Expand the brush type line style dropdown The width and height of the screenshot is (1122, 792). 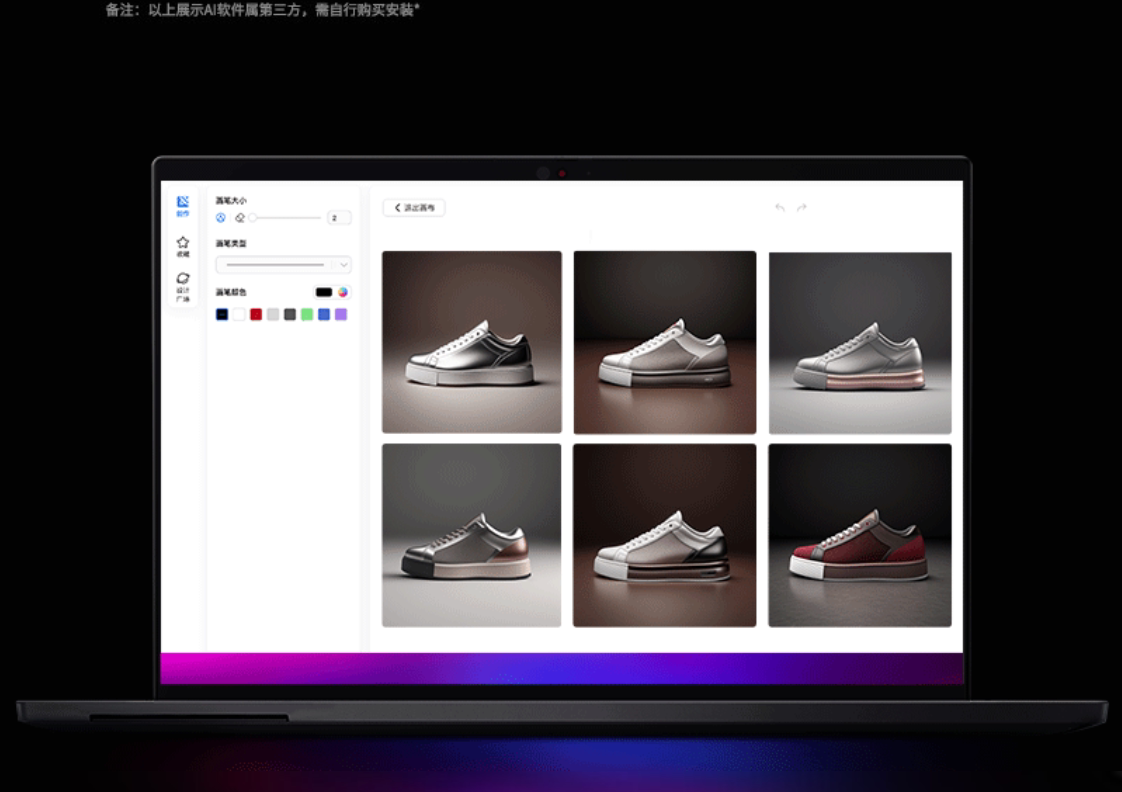point(283,265)
